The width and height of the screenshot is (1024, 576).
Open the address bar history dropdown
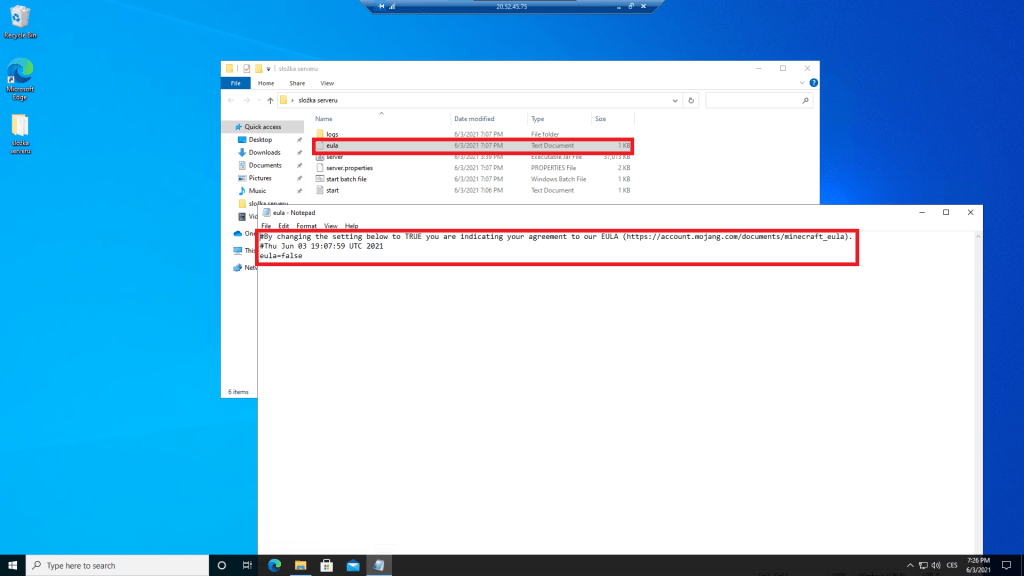tap(674, 101)
